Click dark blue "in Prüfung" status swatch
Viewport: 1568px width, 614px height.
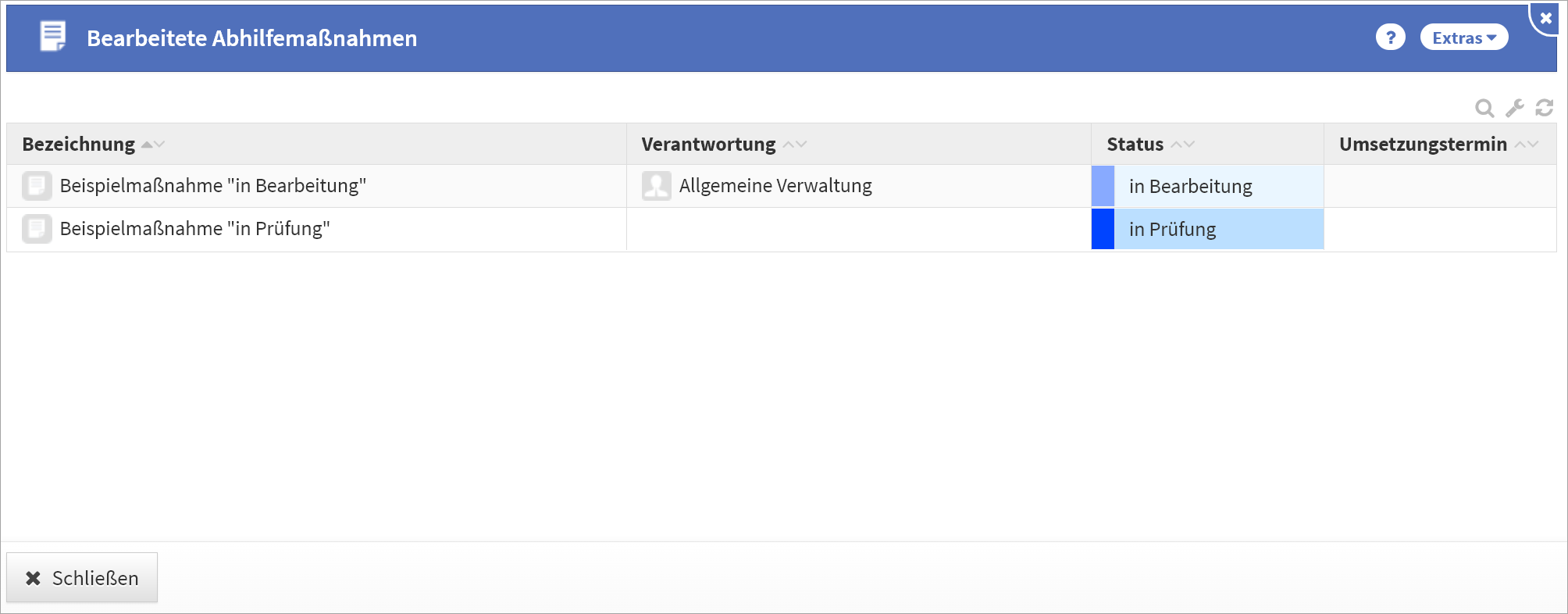[x=1103, y=229]
